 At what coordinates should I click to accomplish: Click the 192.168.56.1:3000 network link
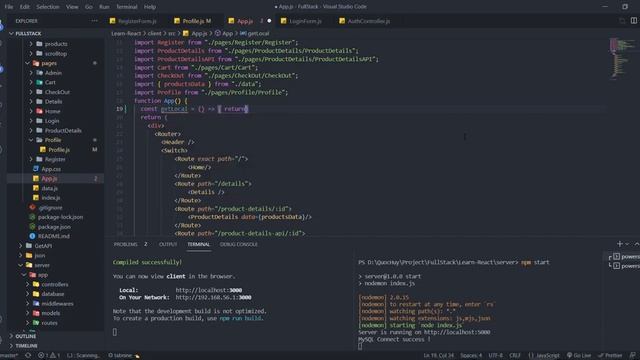(x=213, y=298)
